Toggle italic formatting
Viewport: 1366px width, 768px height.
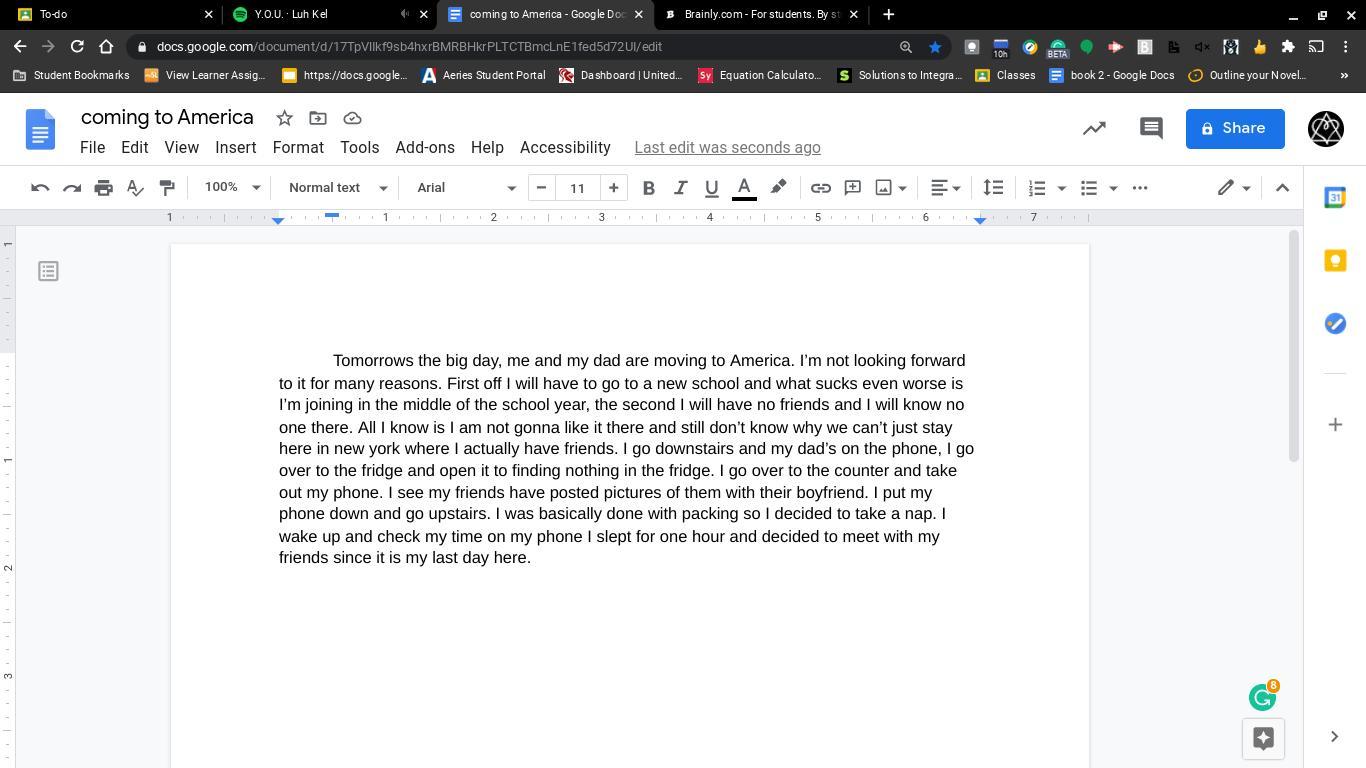click(680, 188)
